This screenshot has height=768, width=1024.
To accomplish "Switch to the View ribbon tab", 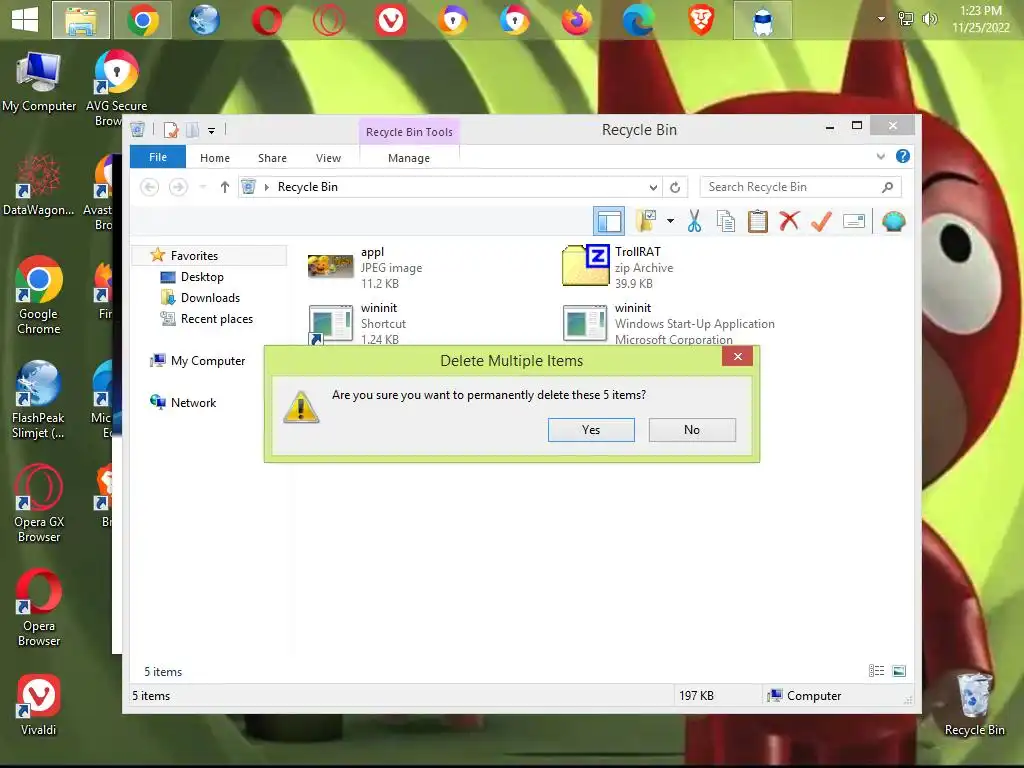I will click(x=328, y=158).
